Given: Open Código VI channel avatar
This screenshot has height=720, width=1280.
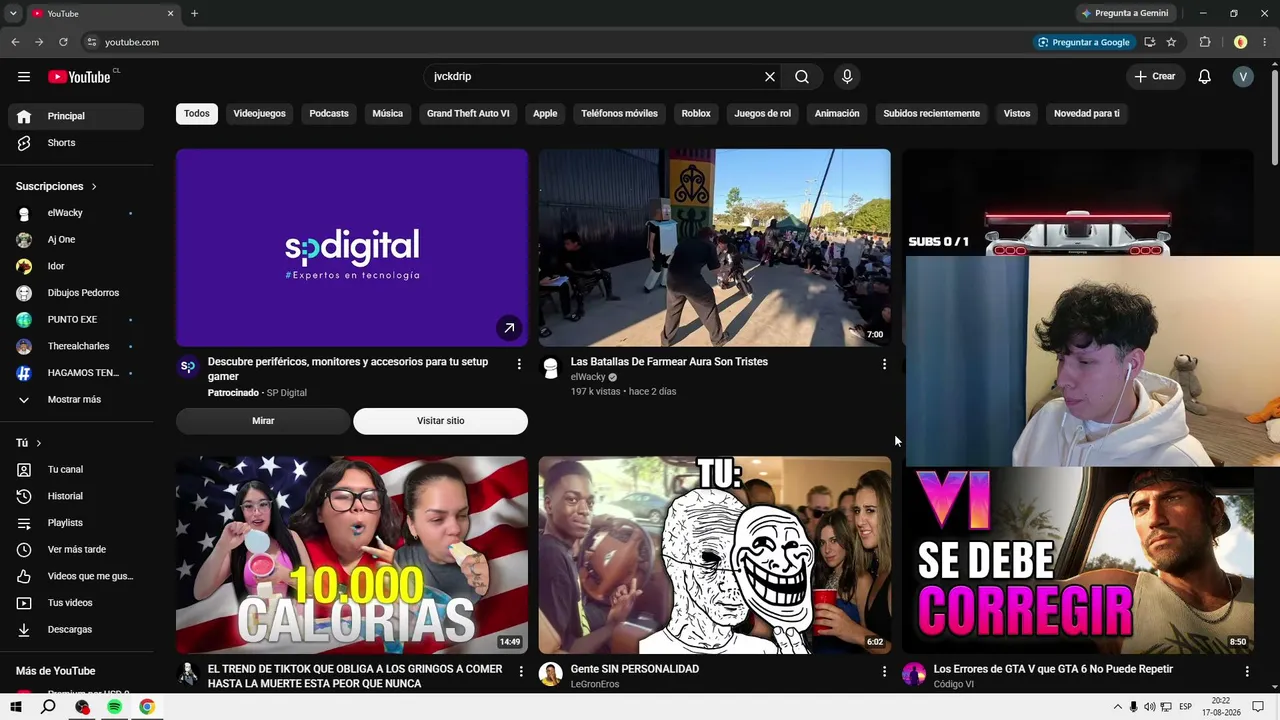Looking at the screenshot, I should 914,674.
